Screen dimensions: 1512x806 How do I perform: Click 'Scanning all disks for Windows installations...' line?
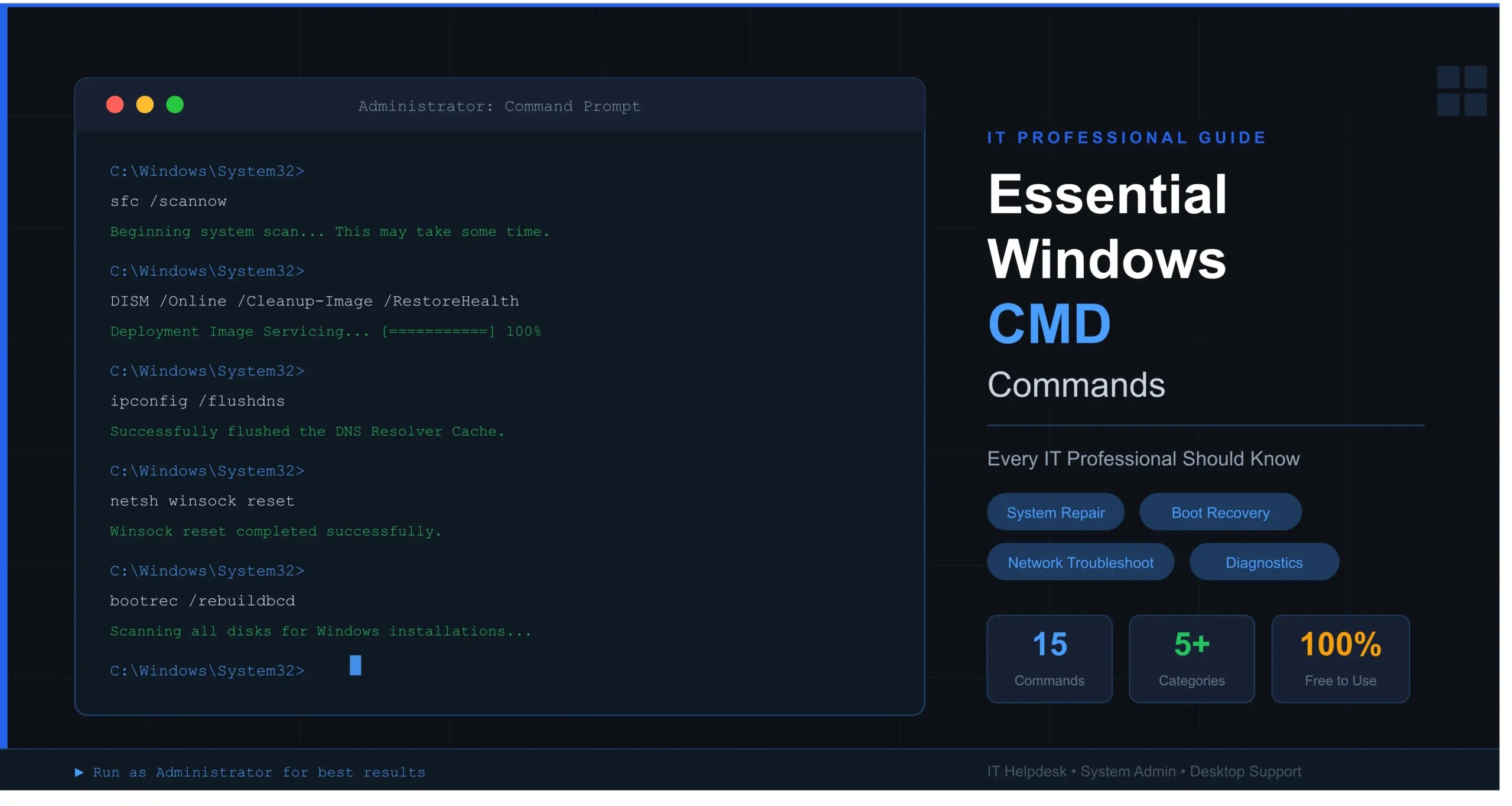click(321, 631)
